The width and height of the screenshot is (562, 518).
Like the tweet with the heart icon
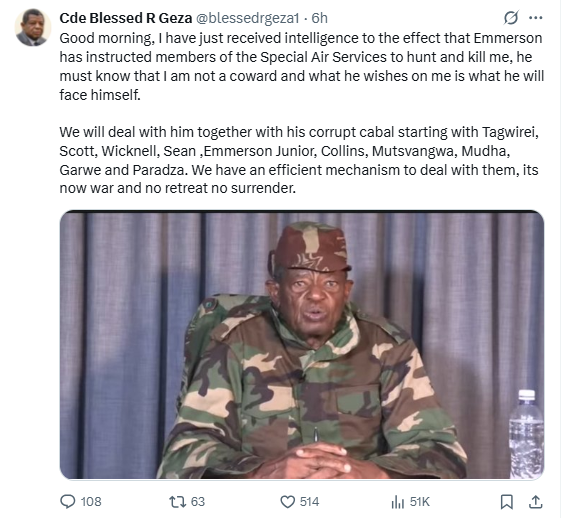coord(287,502)
